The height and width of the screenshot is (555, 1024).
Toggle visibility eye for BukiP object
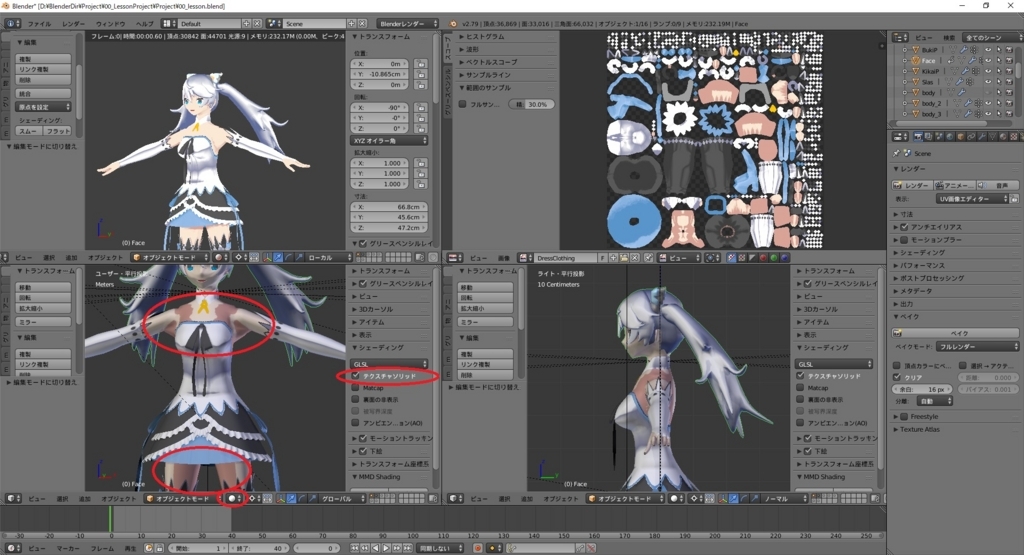pos(988,50)
